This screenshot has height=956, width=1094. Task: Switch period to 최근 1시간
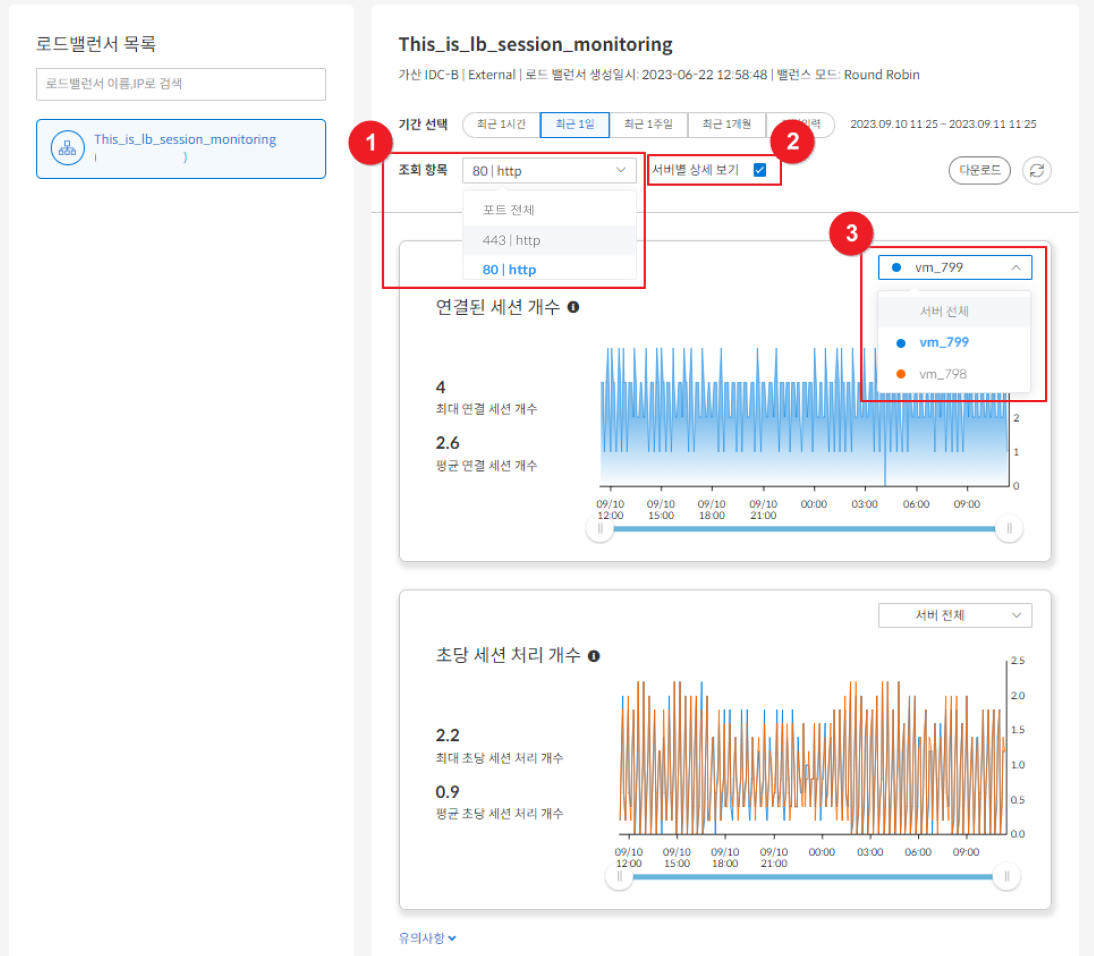pos(501,125)
